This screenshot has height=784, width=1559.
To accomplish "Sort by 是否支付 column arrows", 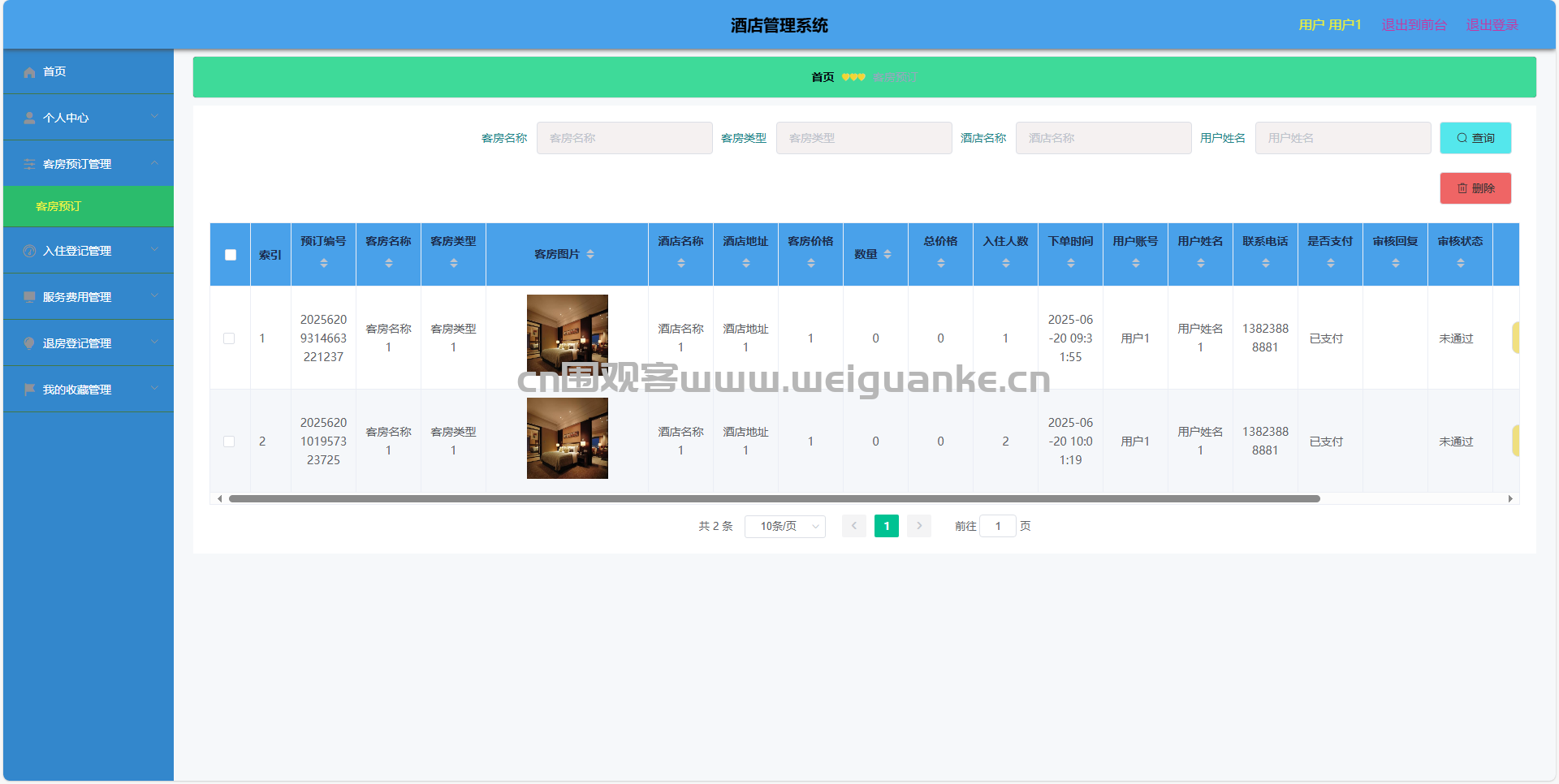I will (1331, 263).
